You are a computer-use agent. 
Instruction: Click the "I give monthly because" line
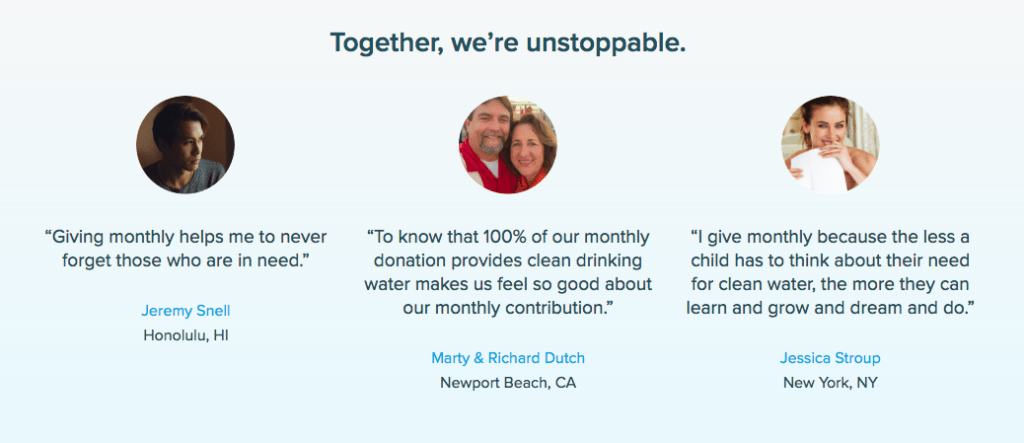830,237
